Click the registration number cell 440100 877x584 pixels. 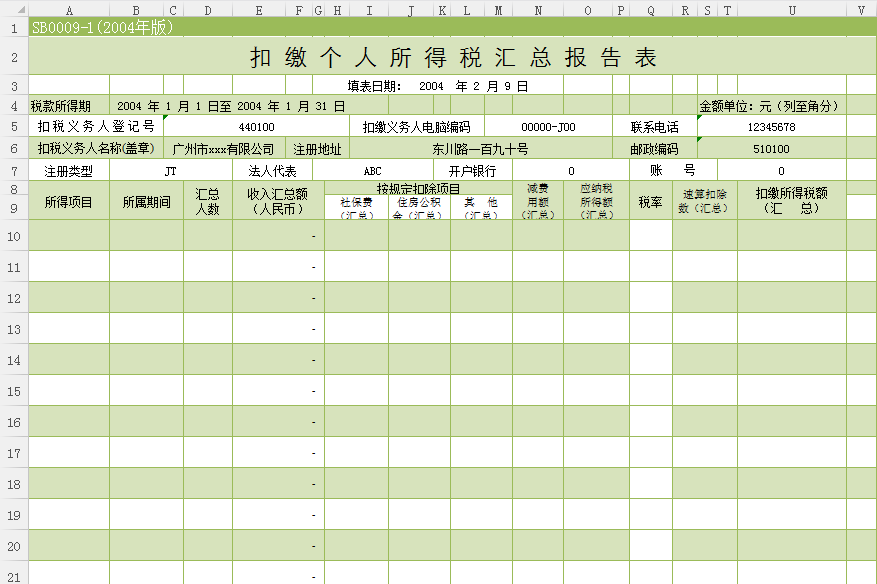257,127
